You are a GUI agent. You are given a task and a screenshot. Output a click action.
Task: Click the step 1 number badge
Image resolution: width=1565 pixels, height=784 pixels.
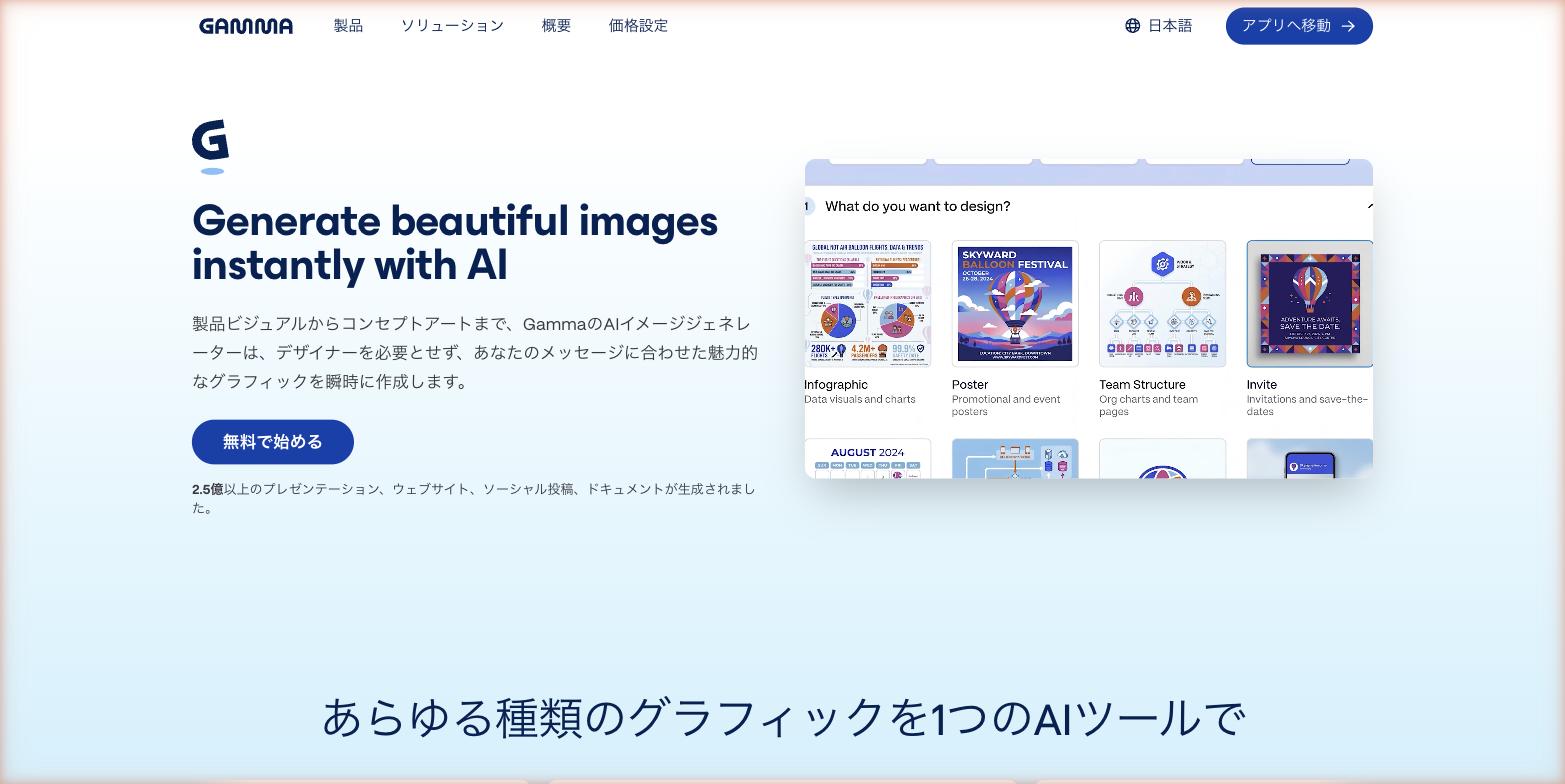(x=809, y=206)
